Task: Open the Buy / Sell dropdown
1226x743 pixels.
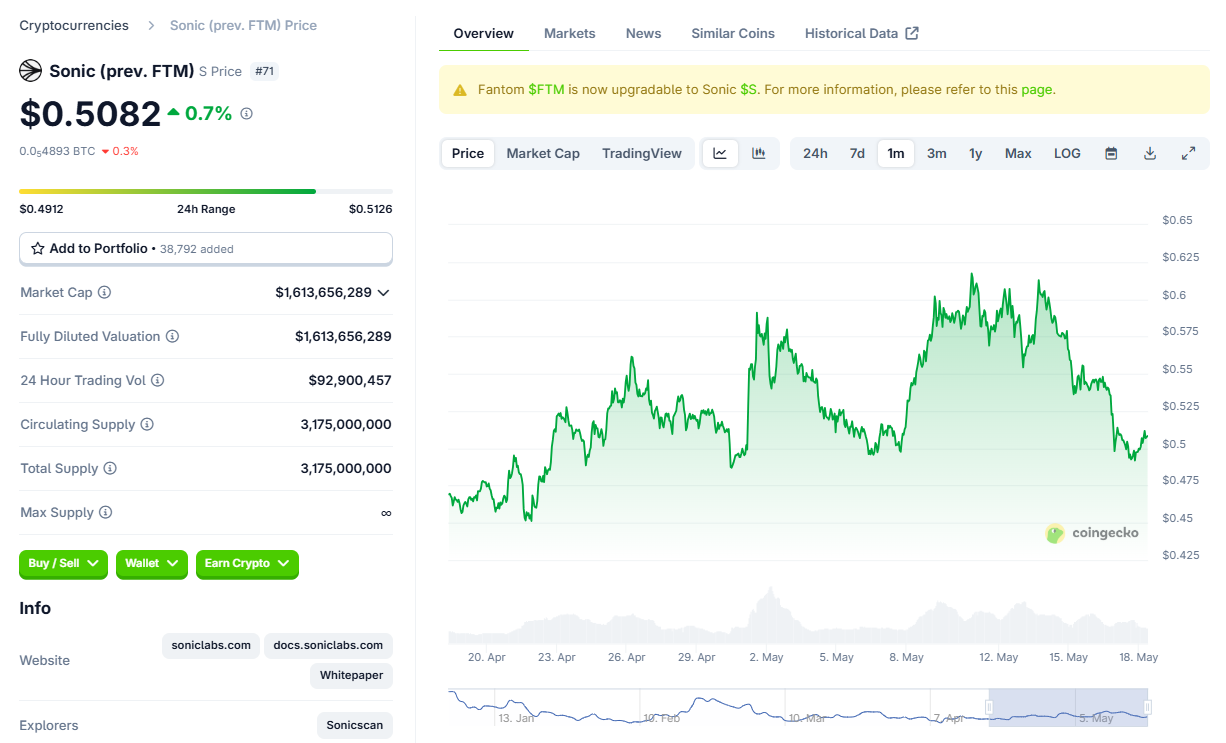Action: point(64,564)
